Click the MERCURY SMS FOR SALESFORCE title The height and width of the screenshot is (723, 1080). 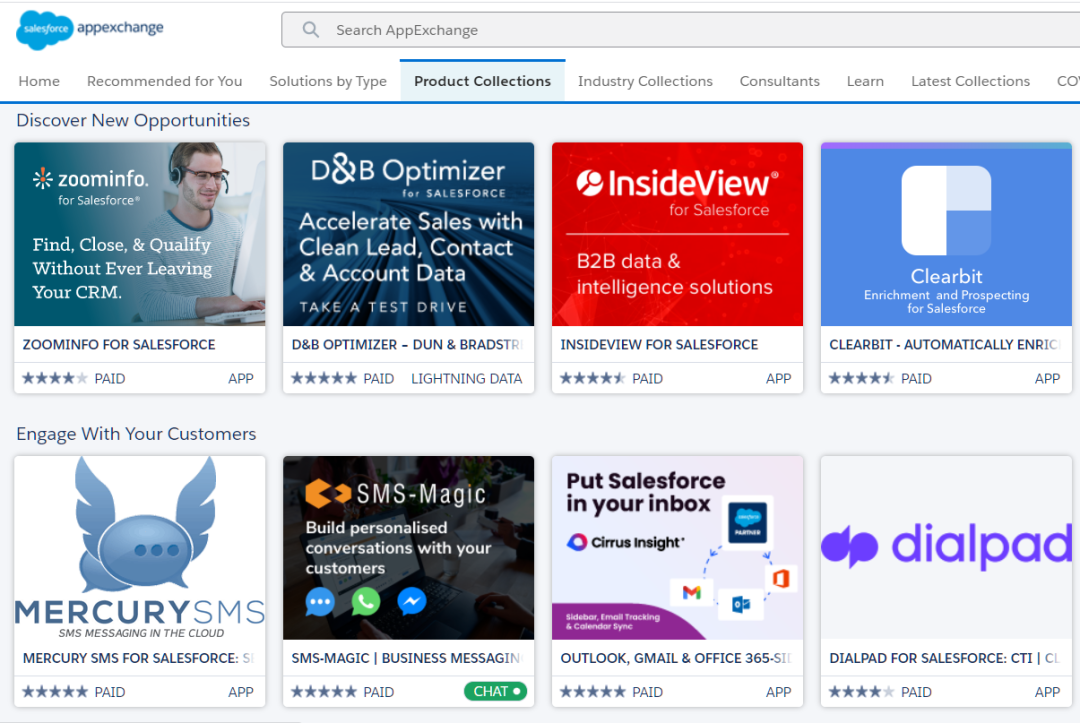pyautogui.click(x=139, y=658)
